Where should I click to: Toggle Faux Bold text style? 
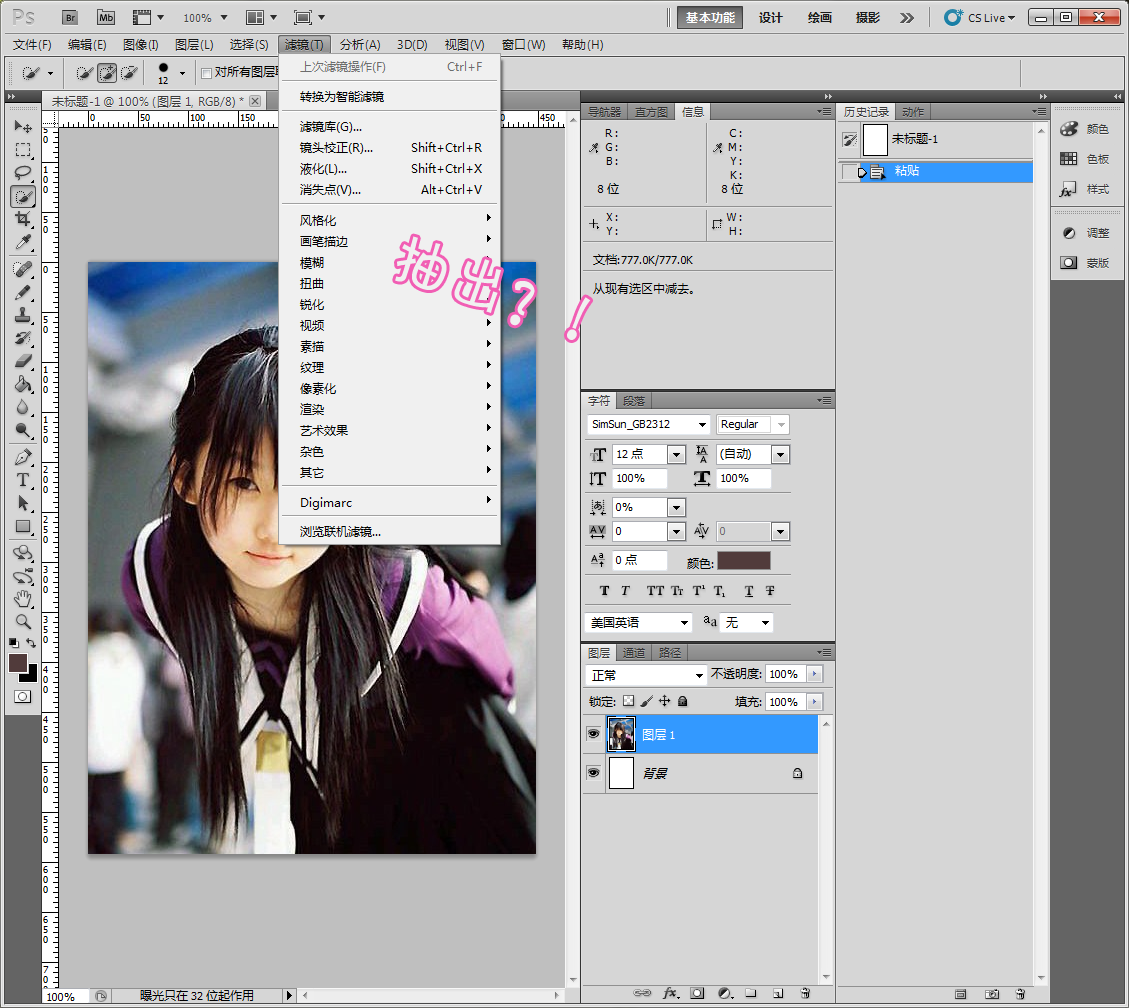[x=604, y=591]
